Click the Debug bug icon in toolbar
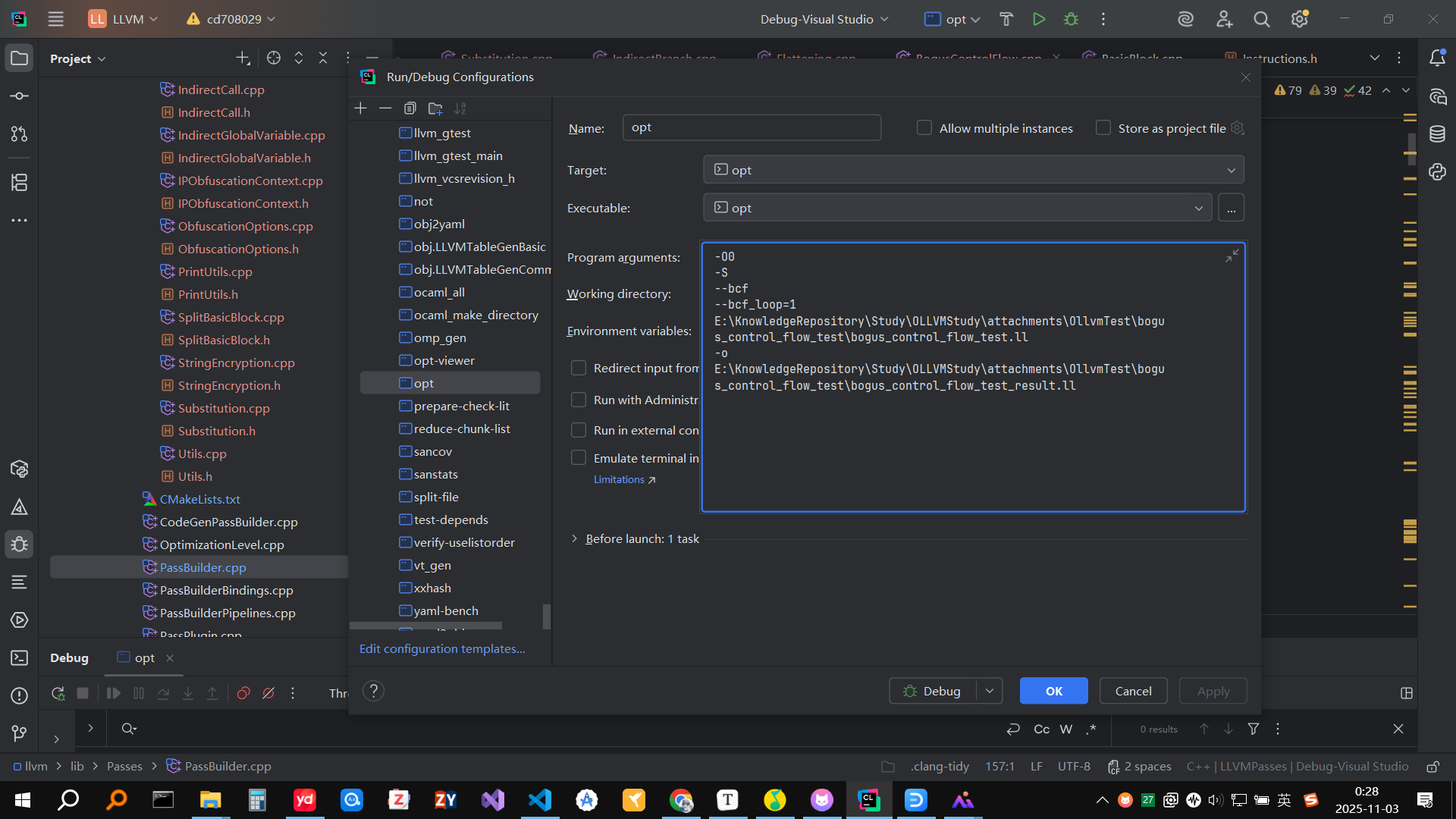This screenshot has width=1456, height=819. (x=1071, y=20)
